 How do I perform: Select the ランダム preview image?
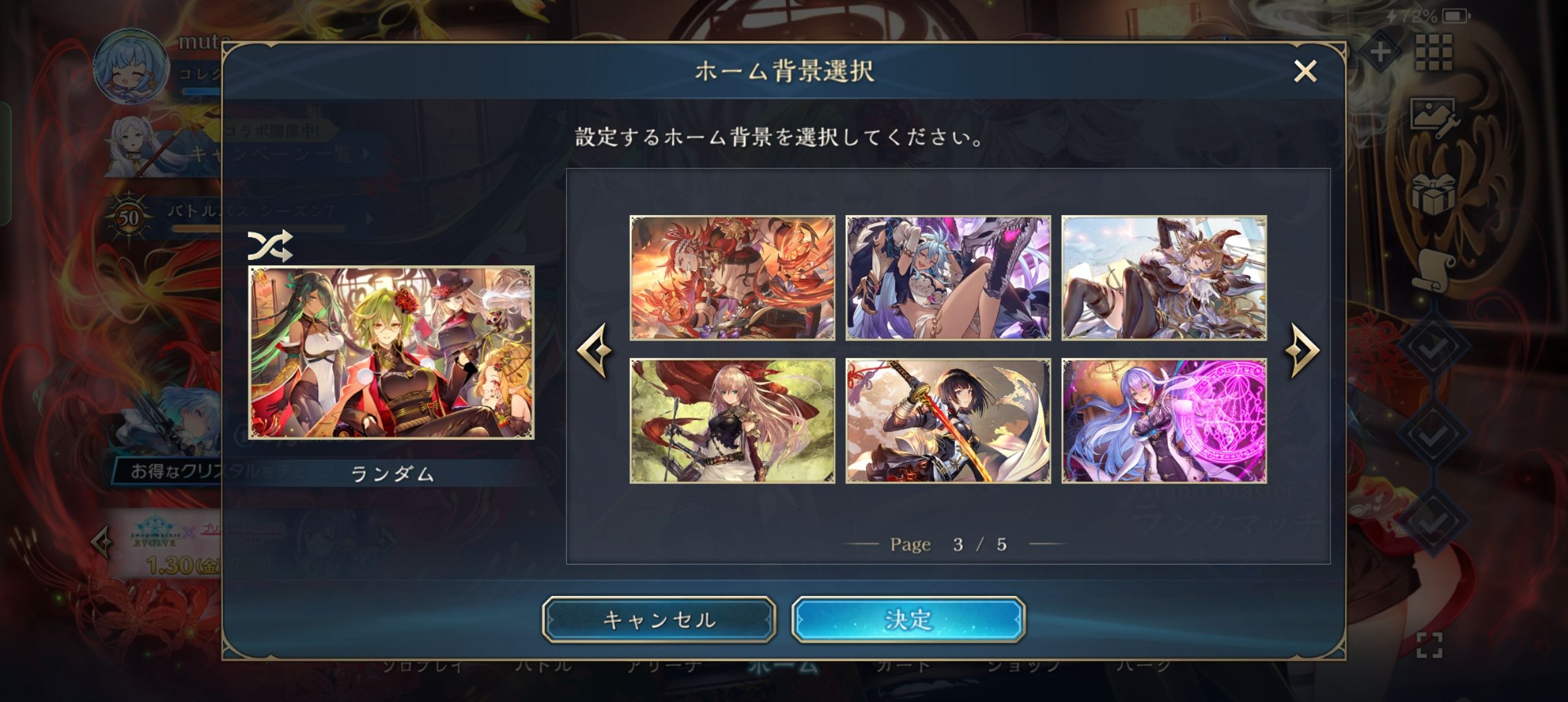(x=391, y=352)
